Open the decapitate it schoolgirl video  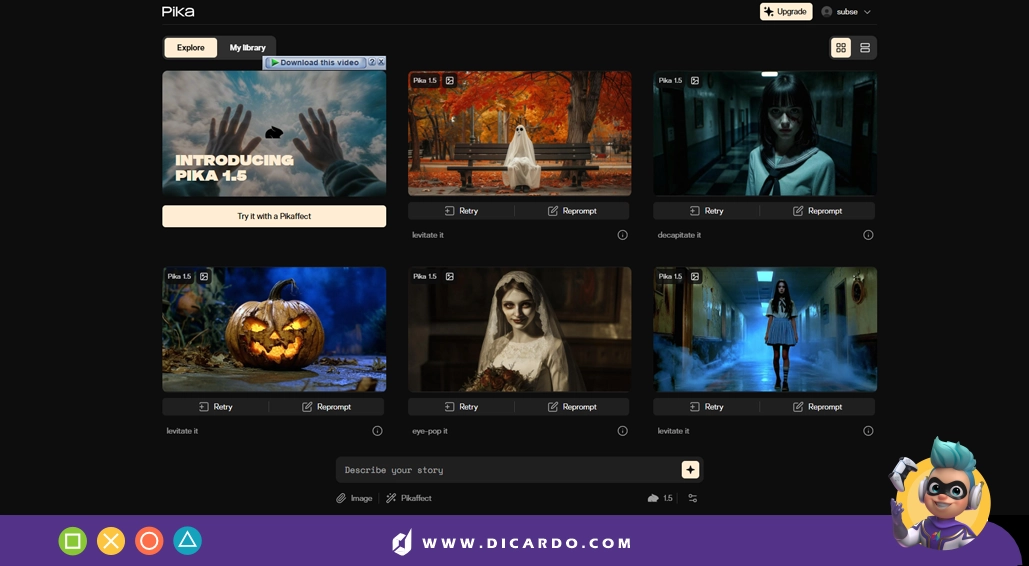(x=765, y=134)
